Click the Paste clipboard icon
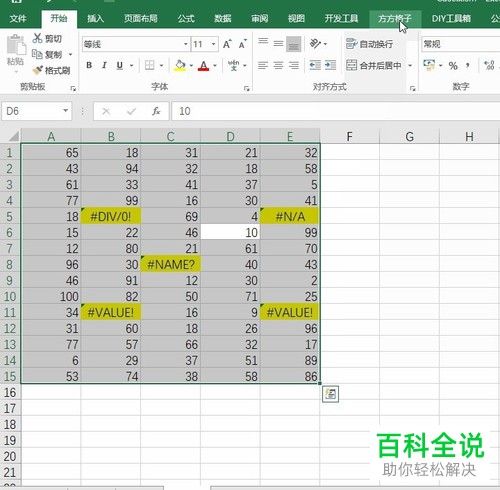The width and height of the screenshot is (500, 490). pyautogui.click(x=16, y=44)
